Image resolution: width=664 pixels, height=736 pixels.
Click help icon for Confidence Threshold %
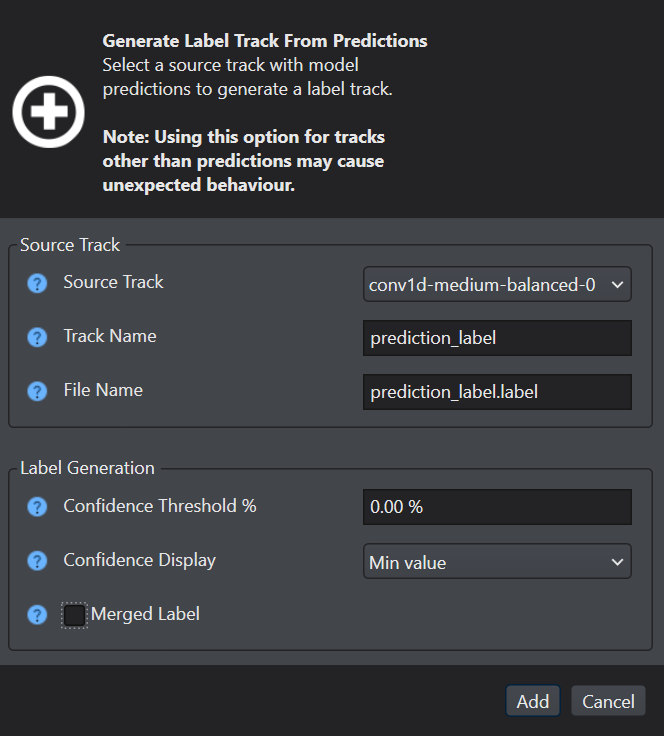coord(37,507)
